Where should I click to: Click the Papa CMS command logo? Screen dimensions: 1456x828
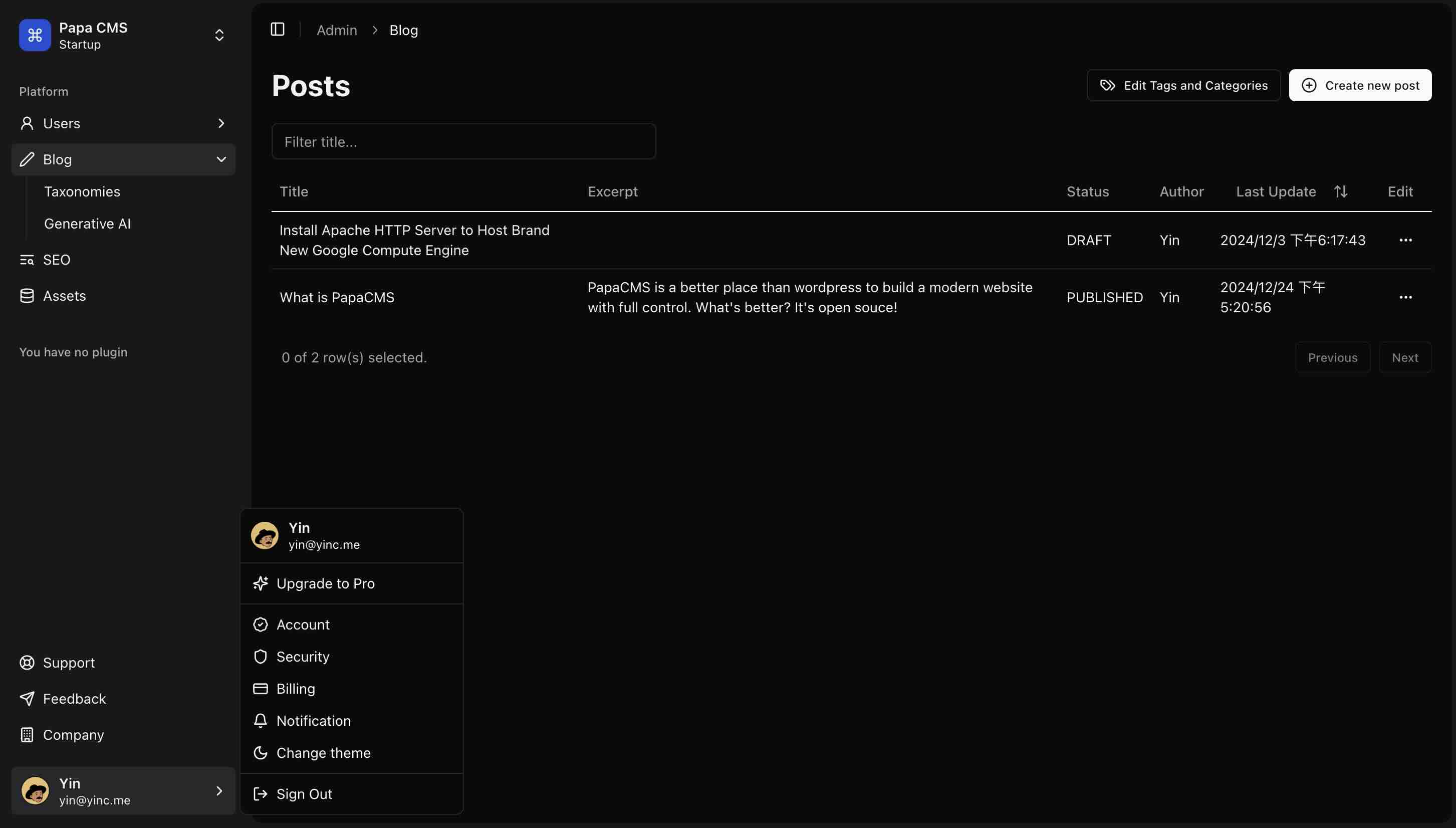(35, 35)
